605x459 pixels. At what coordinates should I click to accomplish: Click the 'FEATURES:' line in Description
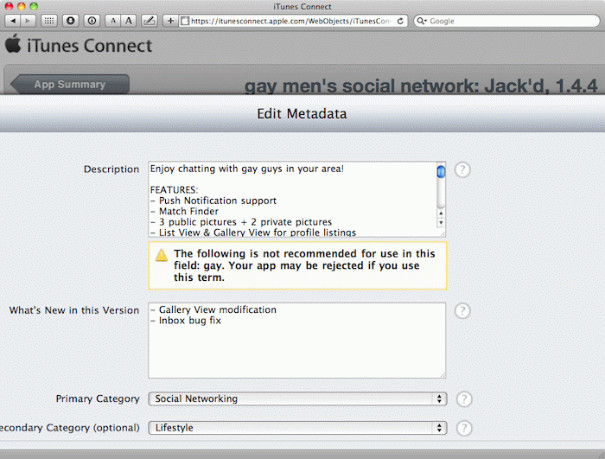click(x=174, y=190)
